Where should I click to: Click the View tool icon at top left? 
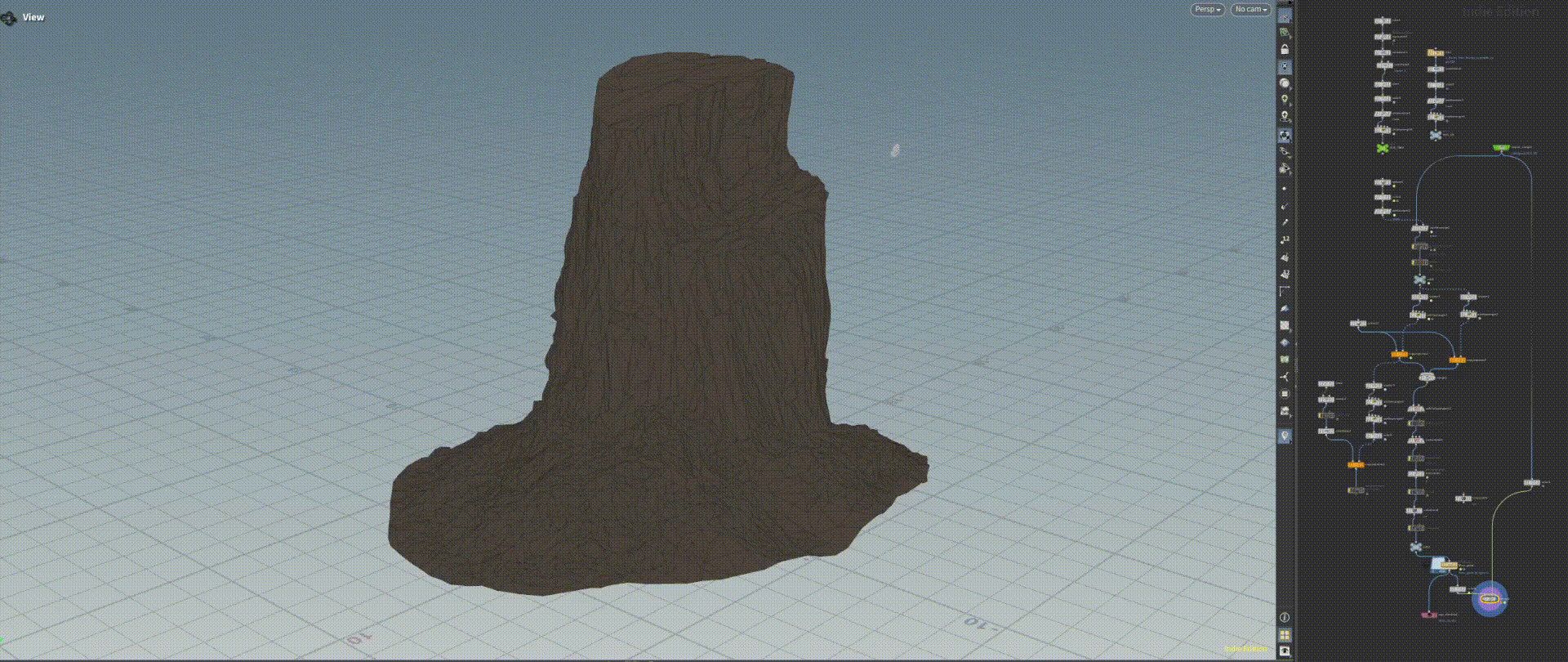coord(9,17)
